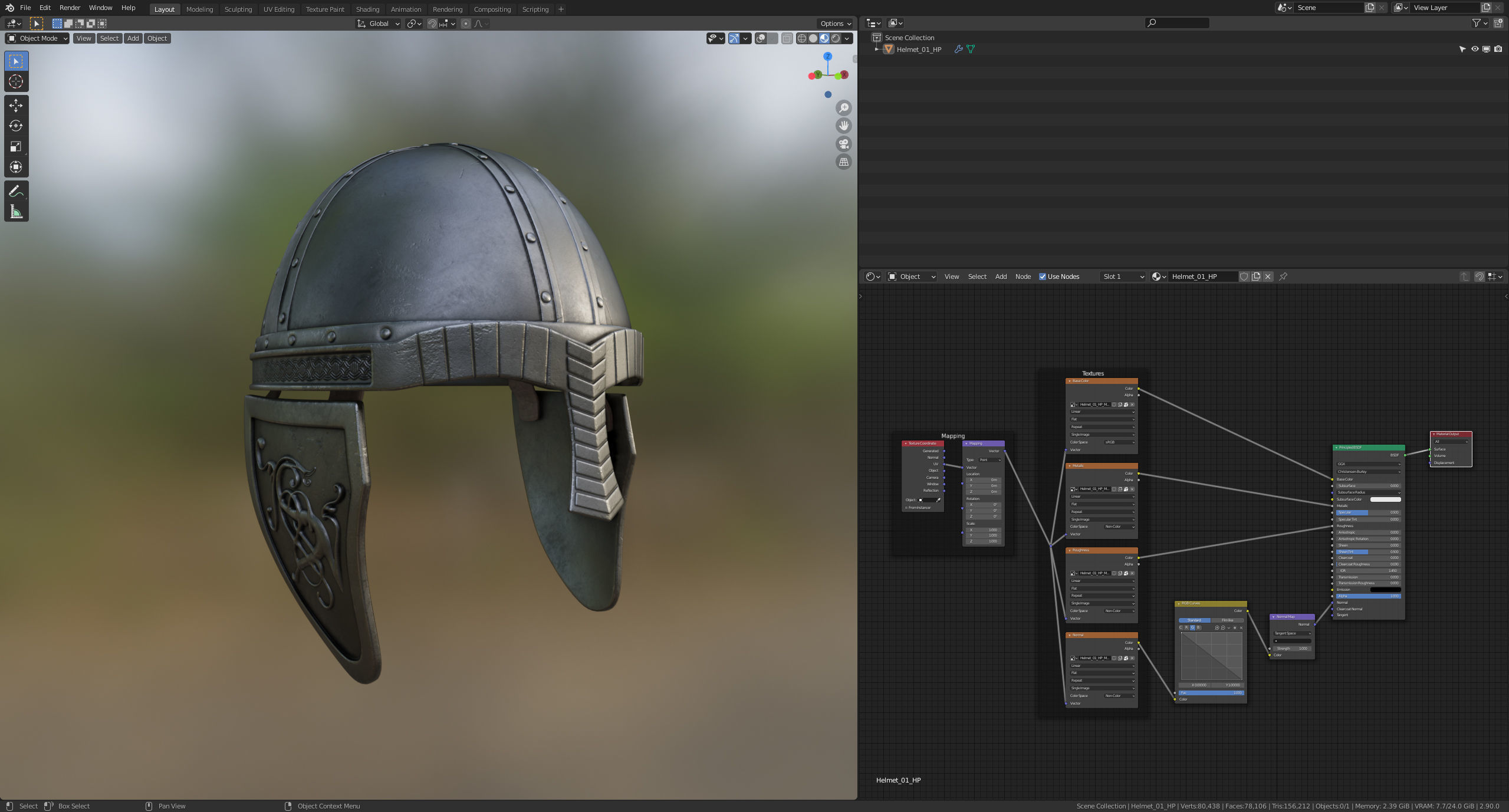Click the new scene icon next to Scene
The height and width of the screenshot is (812, 1509).
click(1370, 8)
